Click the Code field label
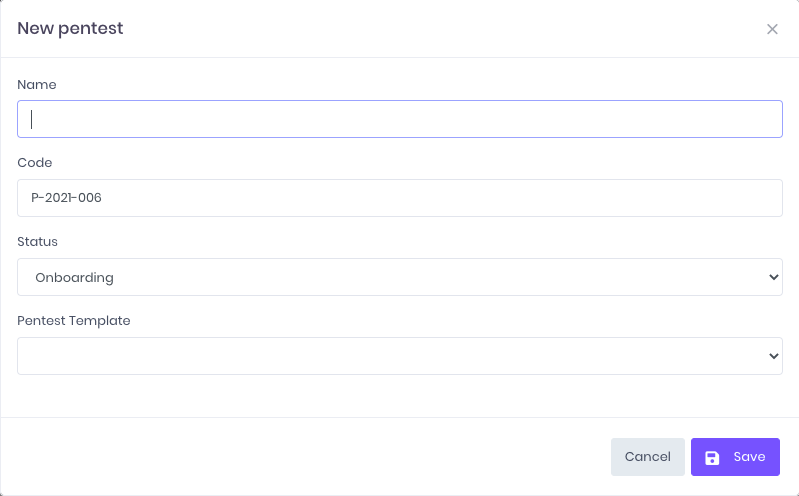 click(x=35, y=163)
